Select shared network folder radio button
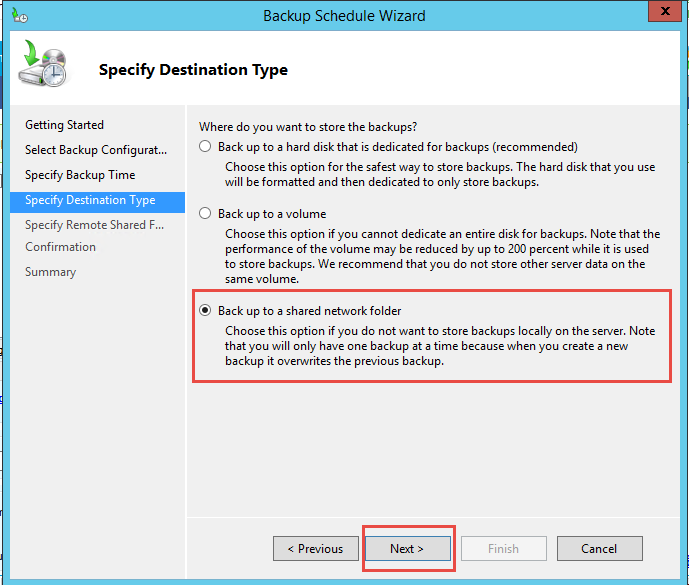689x585 pixels. [205, 310]
